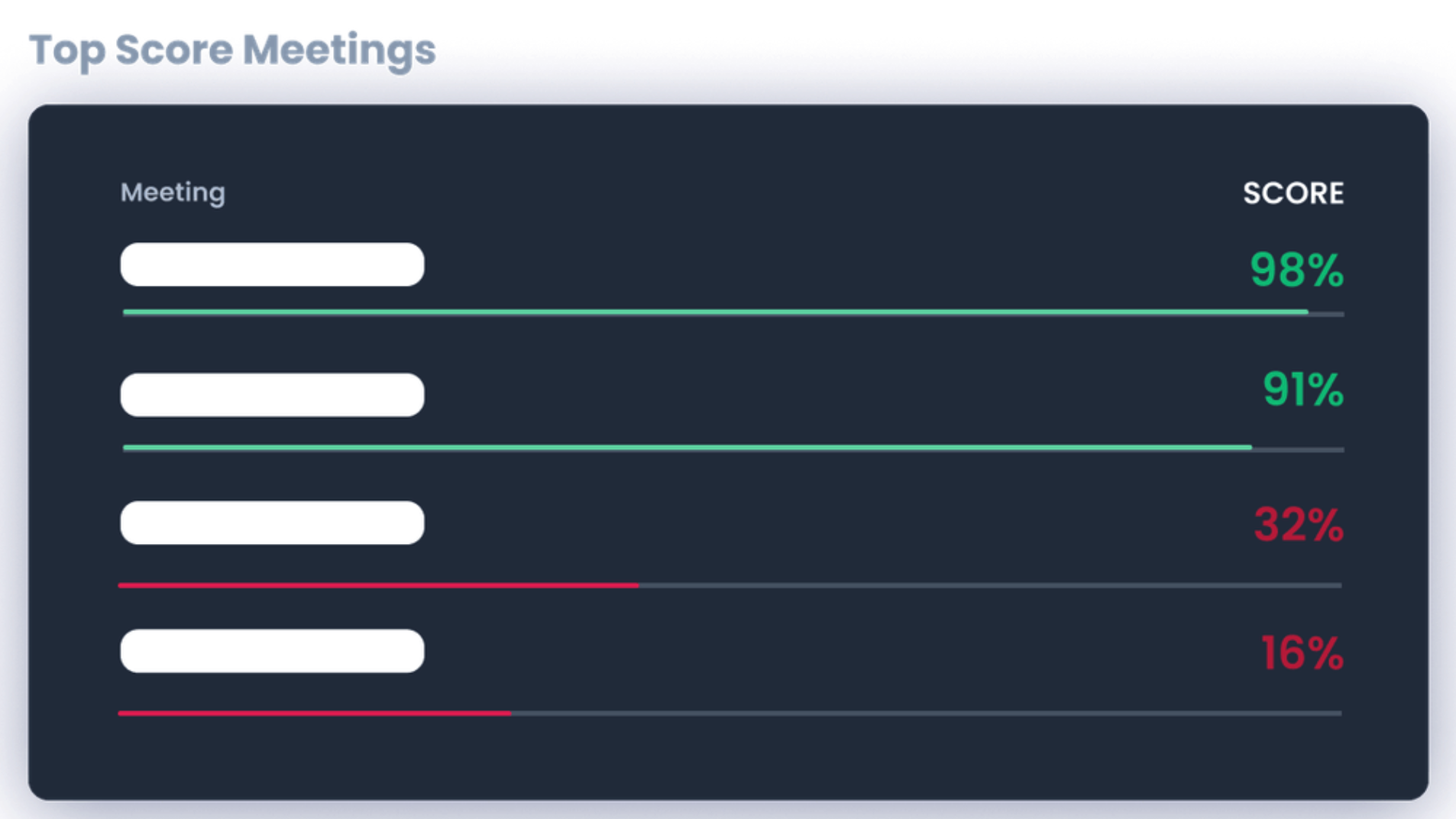Click the Meeting column header
Screen dimensions: 1456x819
pos(173,193)
